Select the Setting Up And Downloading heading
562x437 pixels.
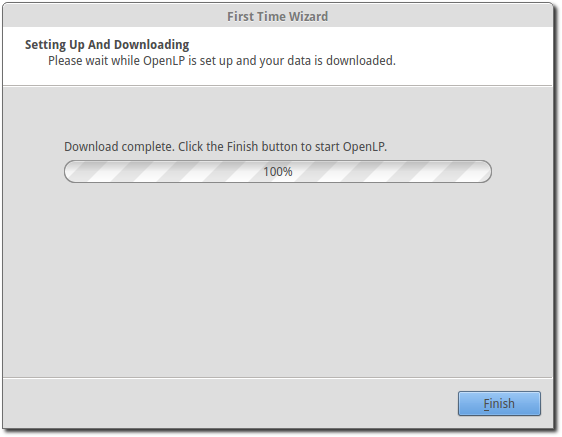[x=107, y=45]
